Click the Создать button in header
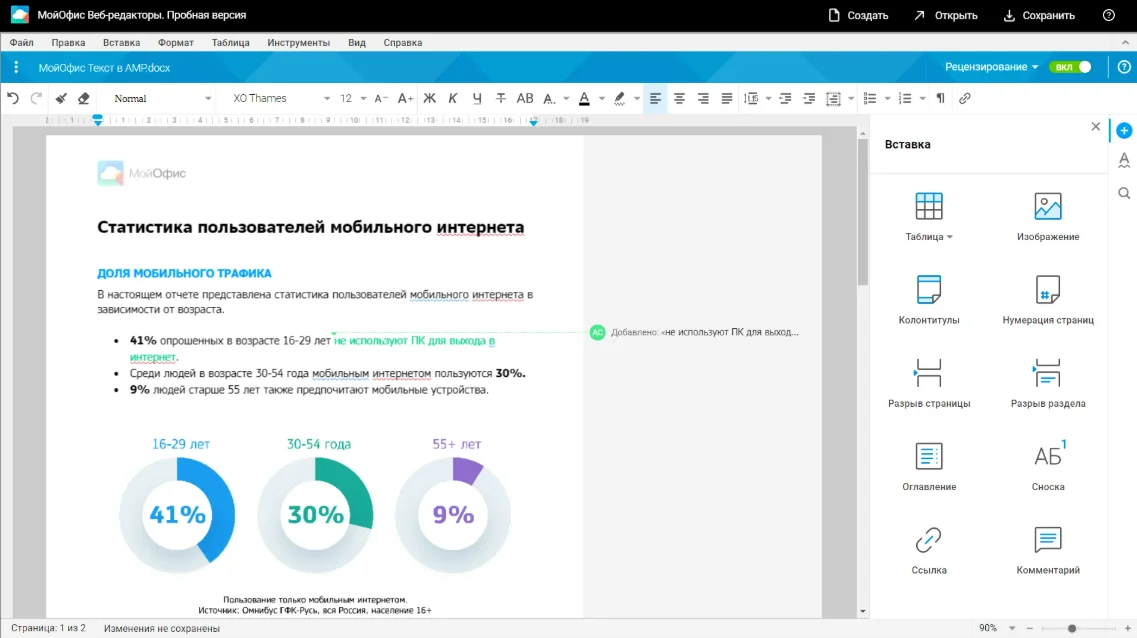 [x=858, y=15]
